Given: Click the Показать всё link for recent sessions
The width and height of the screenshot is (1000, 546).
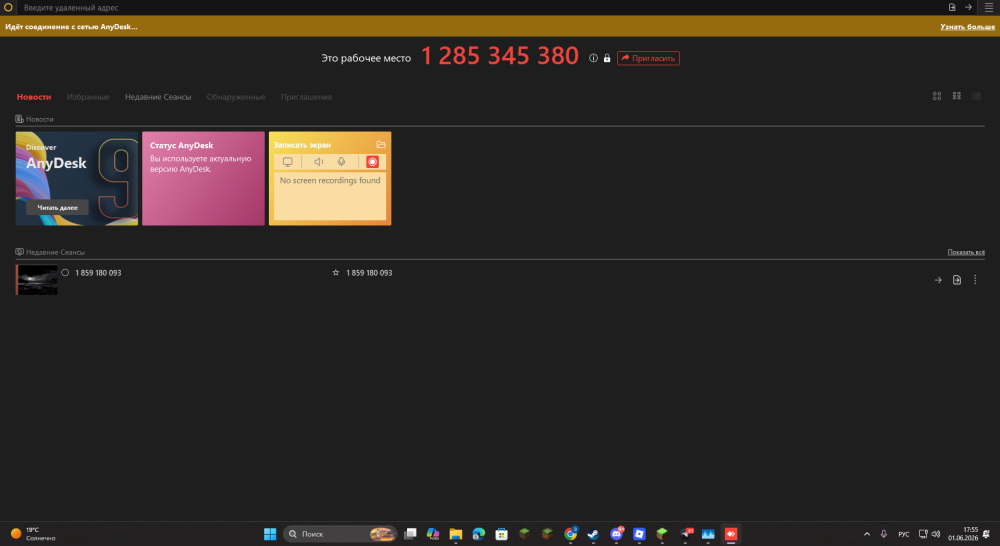Looking at the screenshot, I should pos(966,252).
